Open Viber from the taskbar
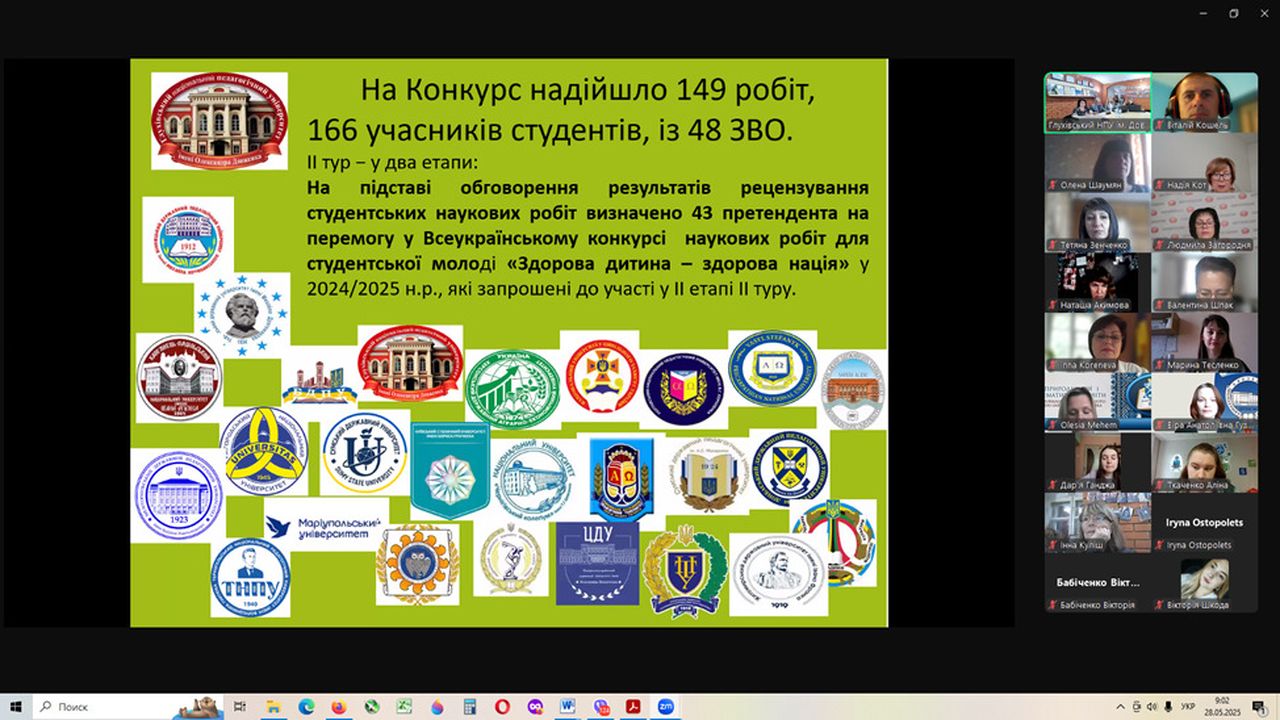1280x720 pixels. click(600, 706)
